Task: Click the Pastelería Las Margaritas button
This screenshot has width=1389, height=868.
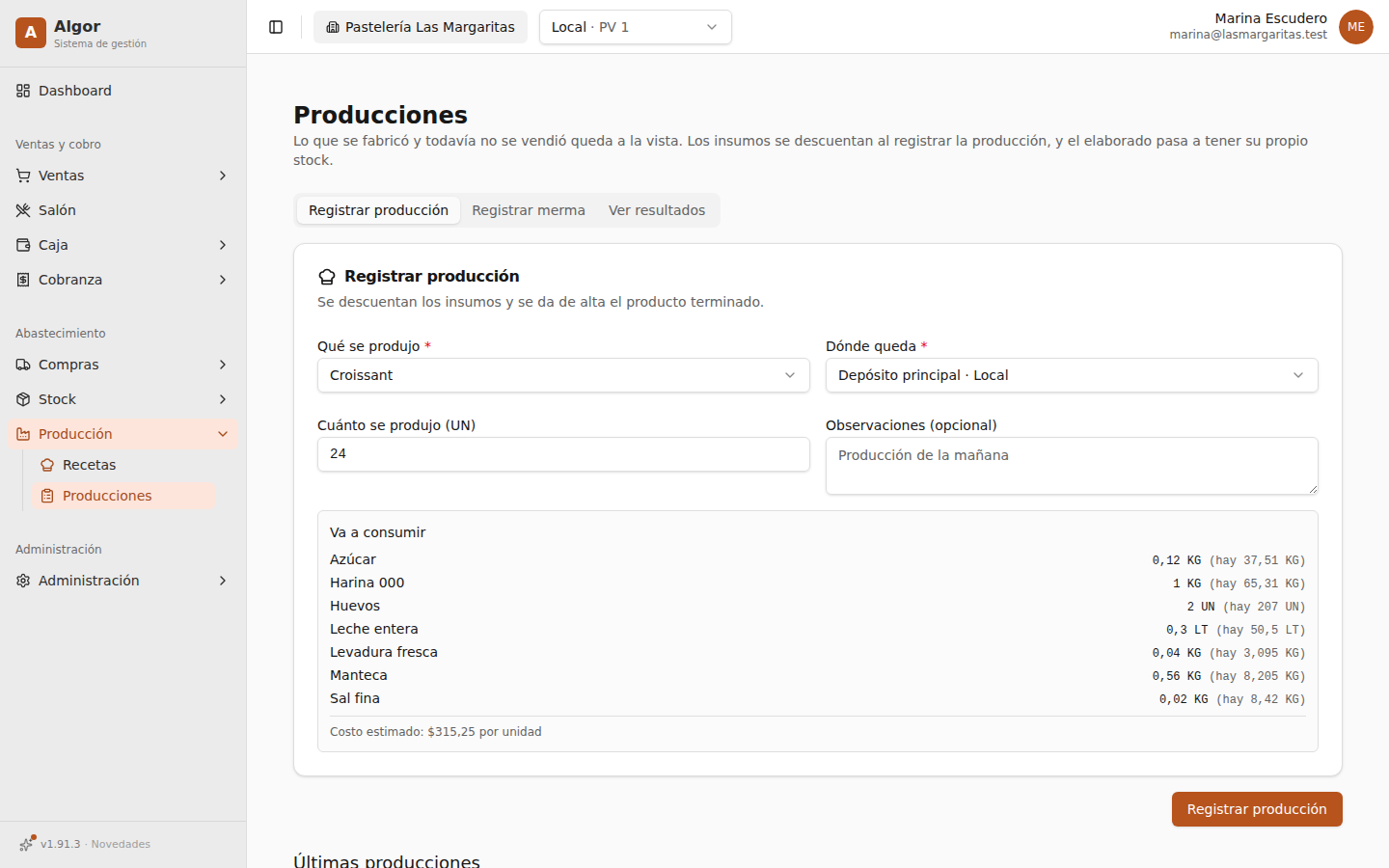Action: tap(421, 27)
